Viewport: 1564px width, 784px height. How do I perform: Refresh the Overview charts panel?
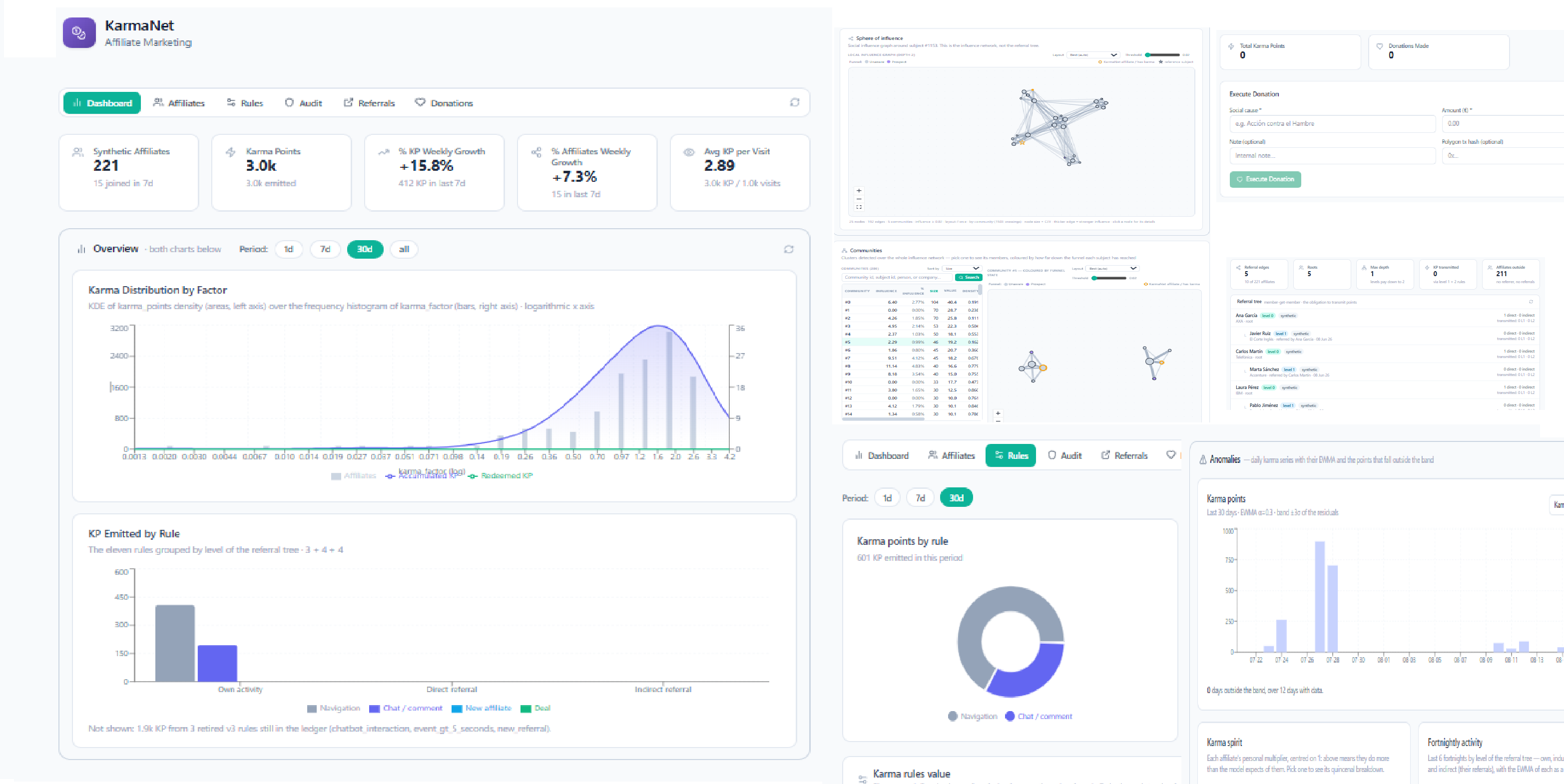point(788,249)
